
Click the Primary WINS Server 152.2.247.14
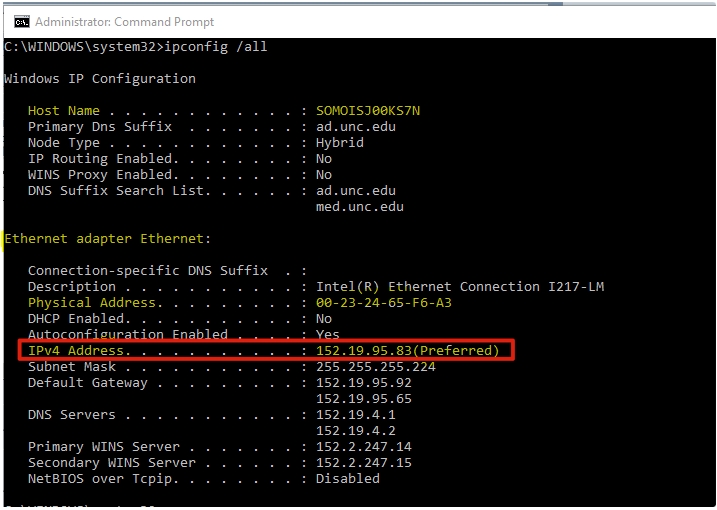pos(364,447)
